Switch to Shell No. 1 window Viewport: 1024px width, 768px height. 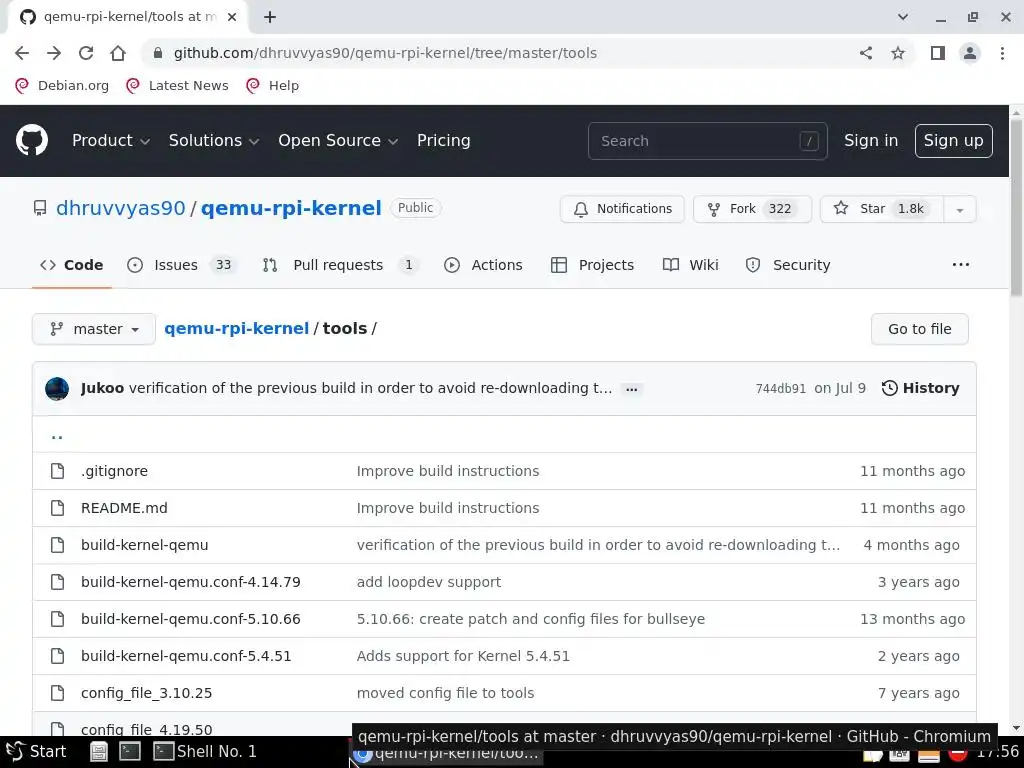(x=205, y=752)
